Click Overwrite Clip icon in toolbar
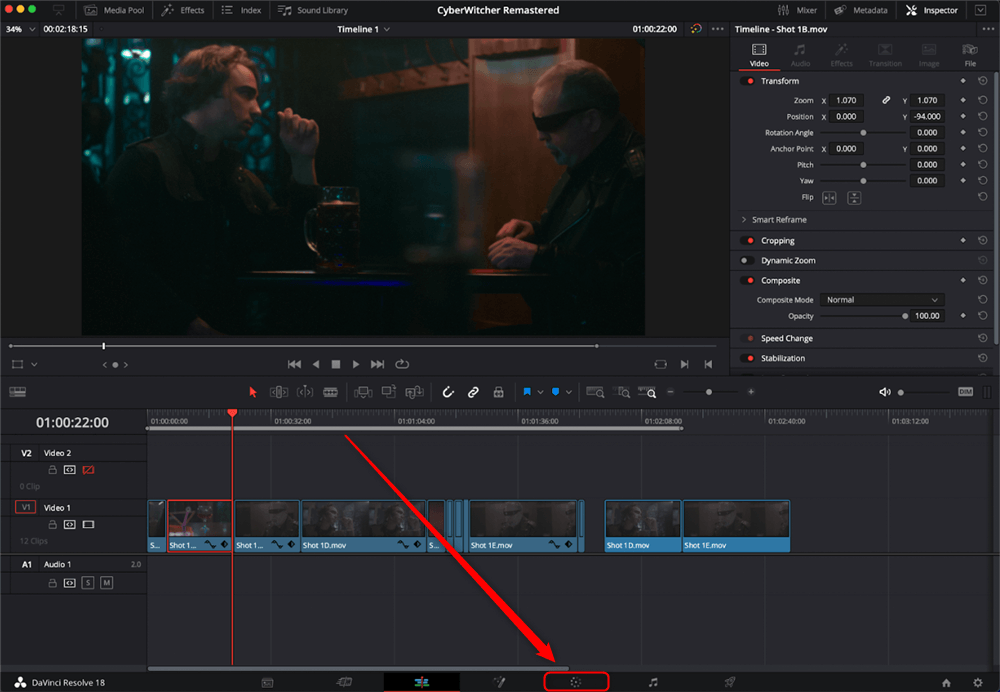 pyautogui.click(x=388, y=392)
